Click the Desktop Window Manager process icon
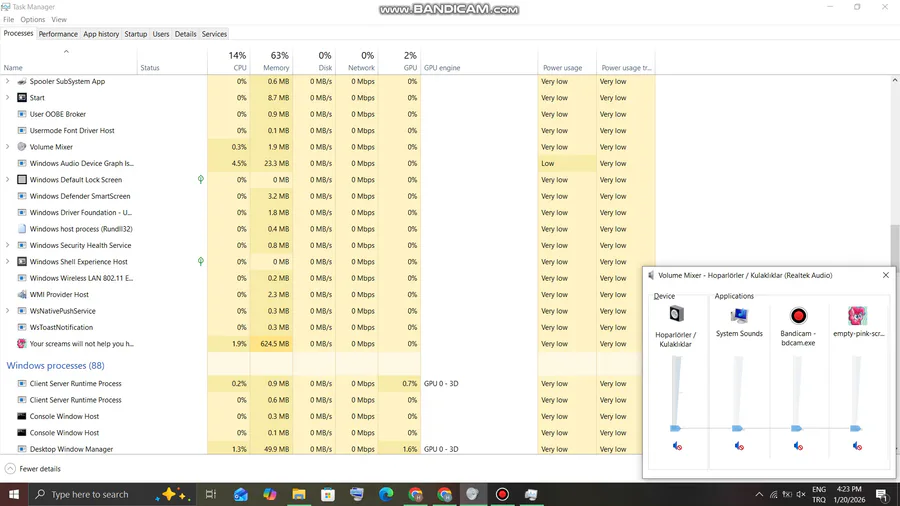The height and width of the screenshot is (506, 900). tap(22, 449)
